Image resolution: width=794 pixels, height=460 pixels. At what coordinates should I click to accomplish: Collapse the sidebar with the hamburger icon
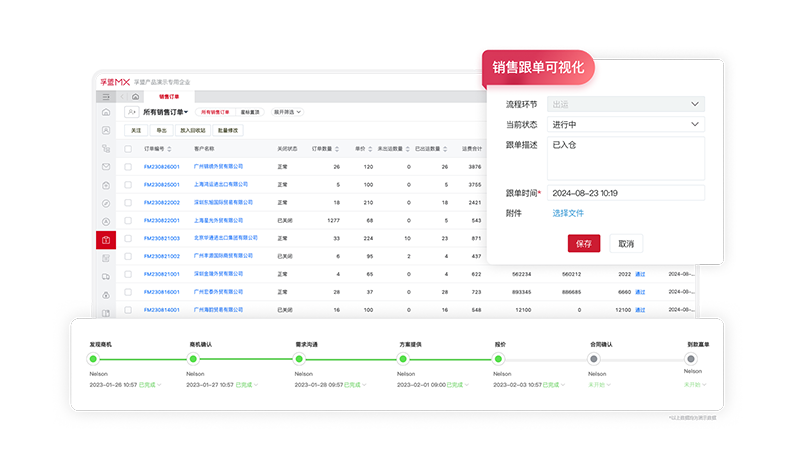(x=105, y=97)
